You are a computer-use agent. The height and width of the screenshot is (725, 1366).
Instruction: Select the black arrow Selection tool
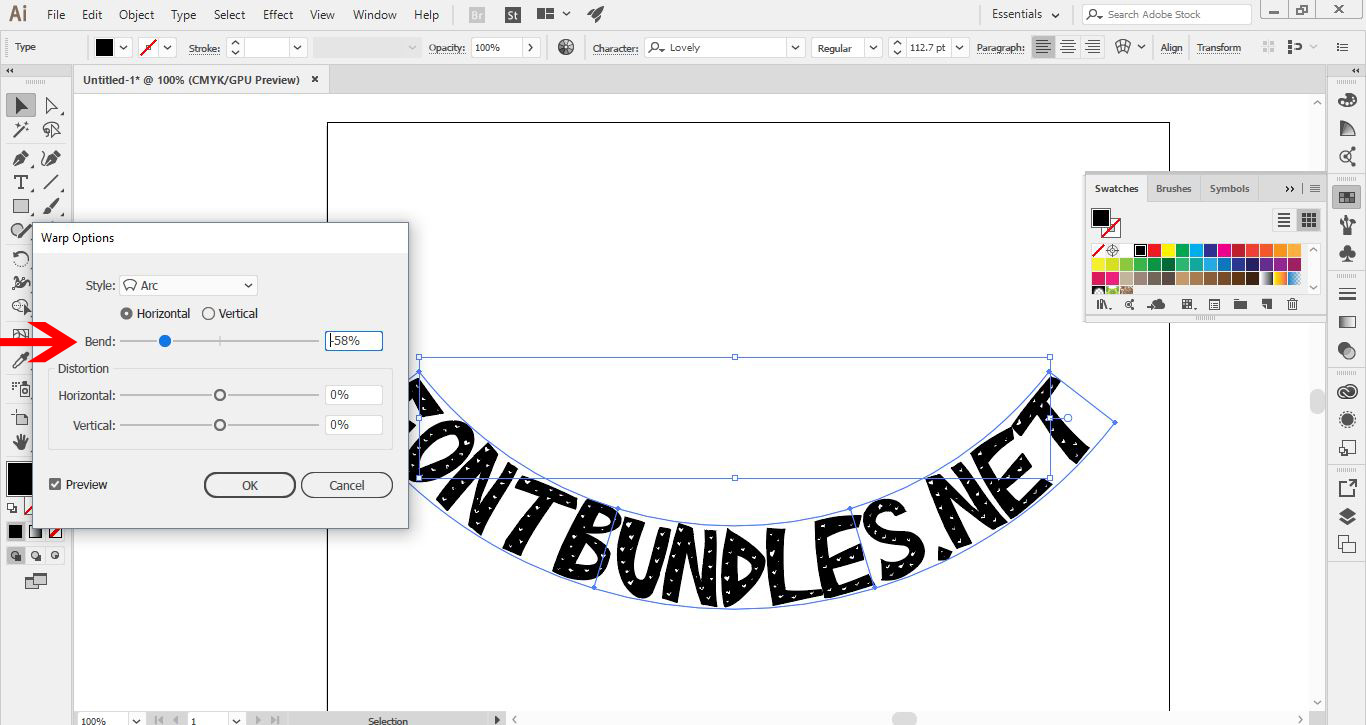[21, 105]
